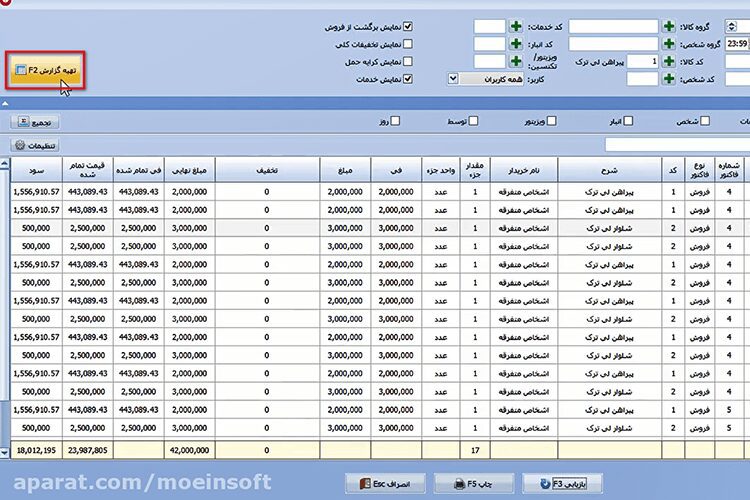
Task: Click the table search input field
Action: (x=677, y=144)
